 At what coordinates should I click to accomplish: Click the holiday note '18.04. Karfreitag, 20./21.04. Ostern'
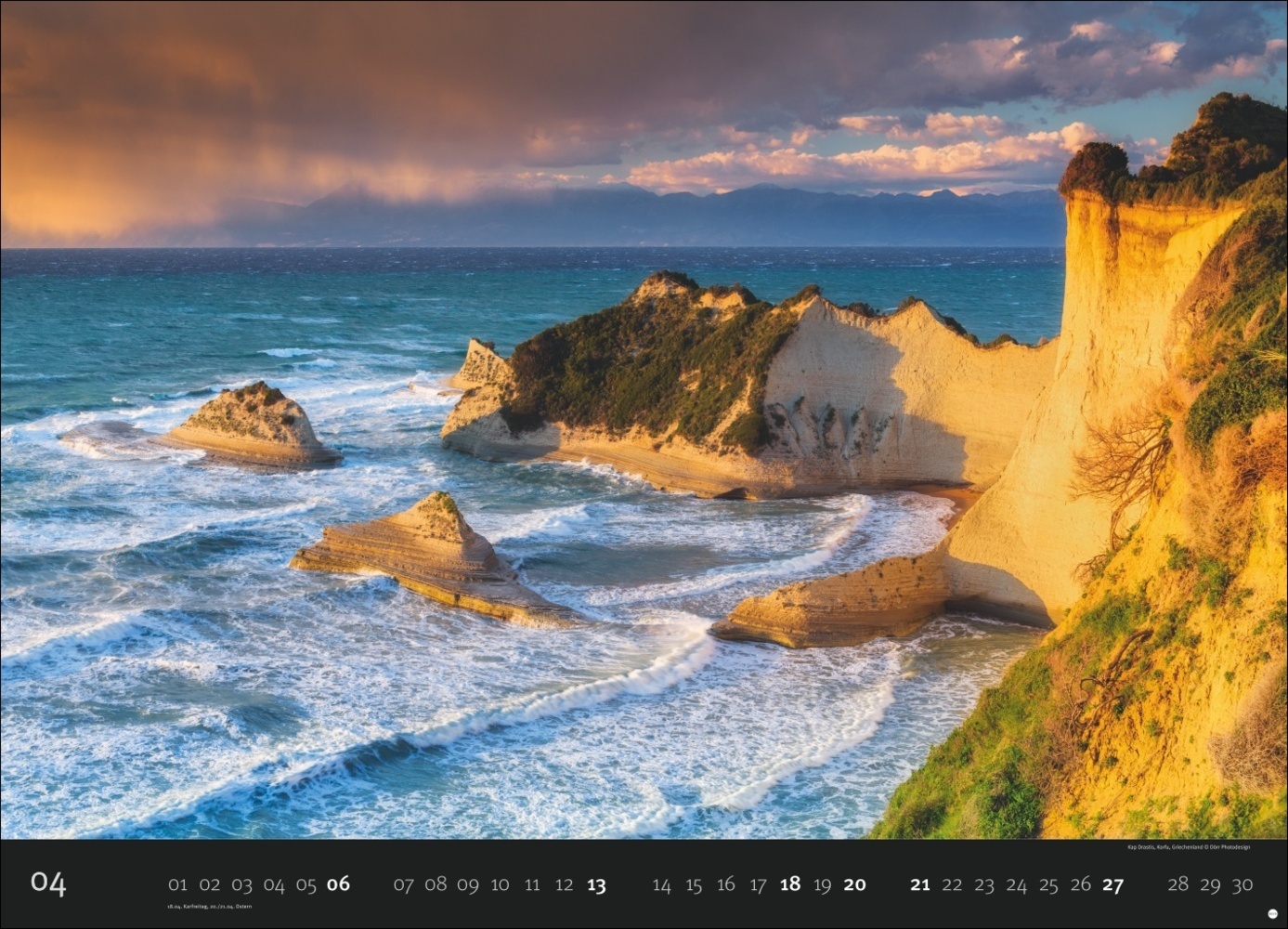click(x=209, y=907)
